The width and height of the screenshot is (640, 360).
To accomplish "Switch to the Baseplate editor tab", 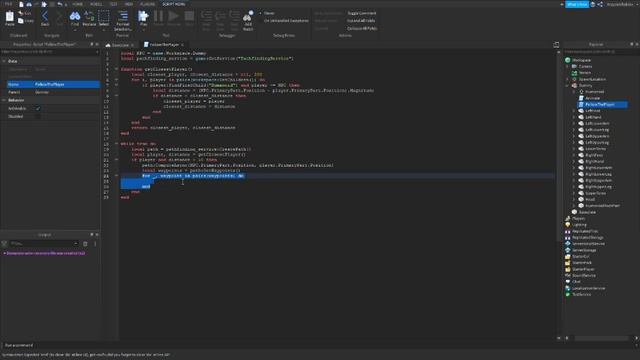I will [x=119, y=45].
